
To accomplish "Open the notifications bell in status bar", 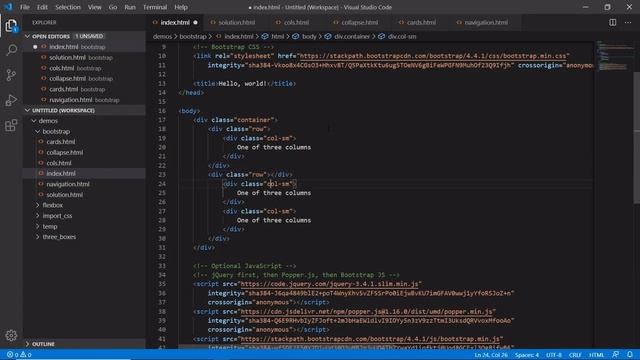I will (x=630, y=355).
